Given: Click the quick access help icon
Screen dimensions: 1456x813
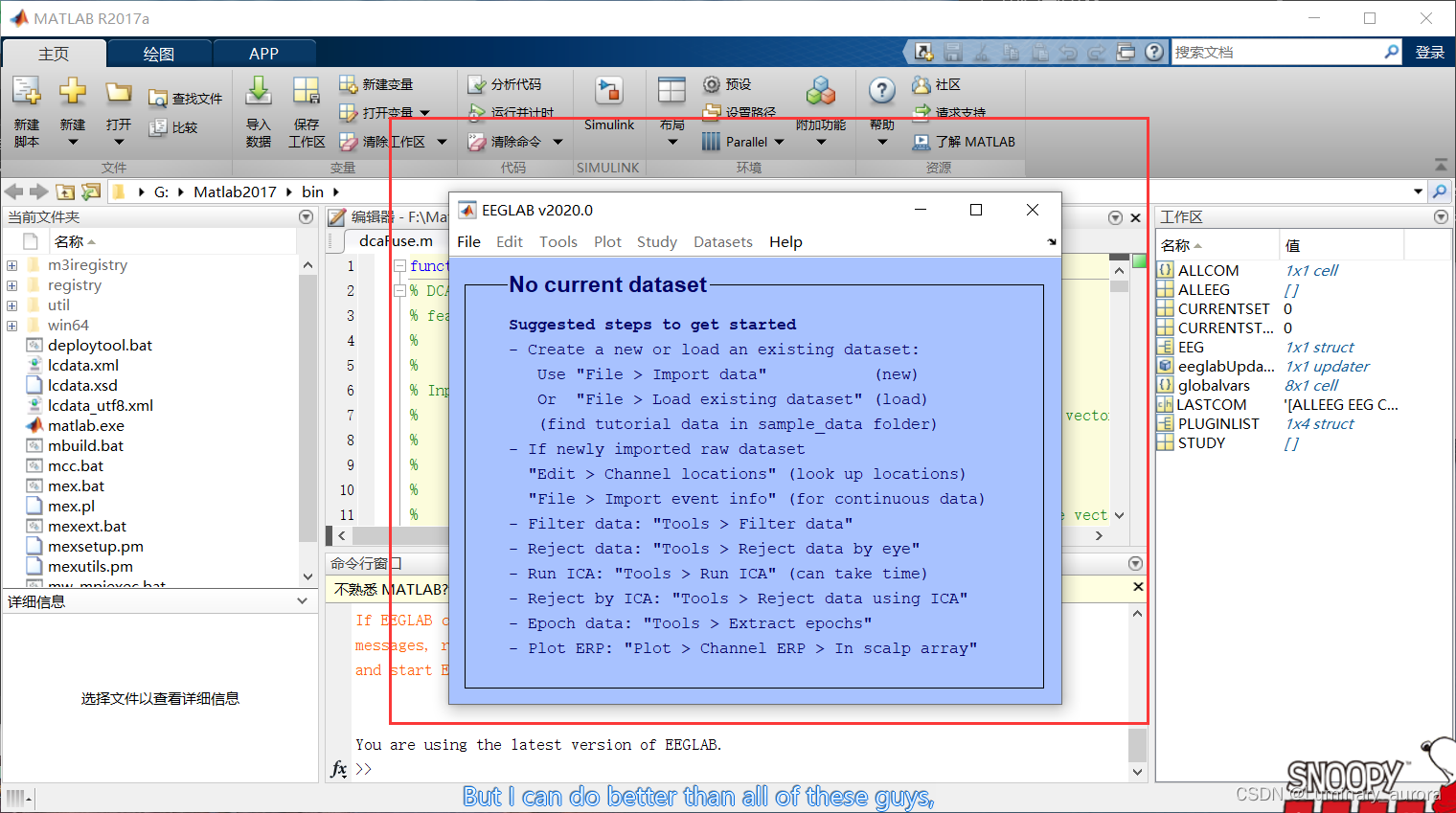Looking at the screenshot, I should click(1154, 52).
